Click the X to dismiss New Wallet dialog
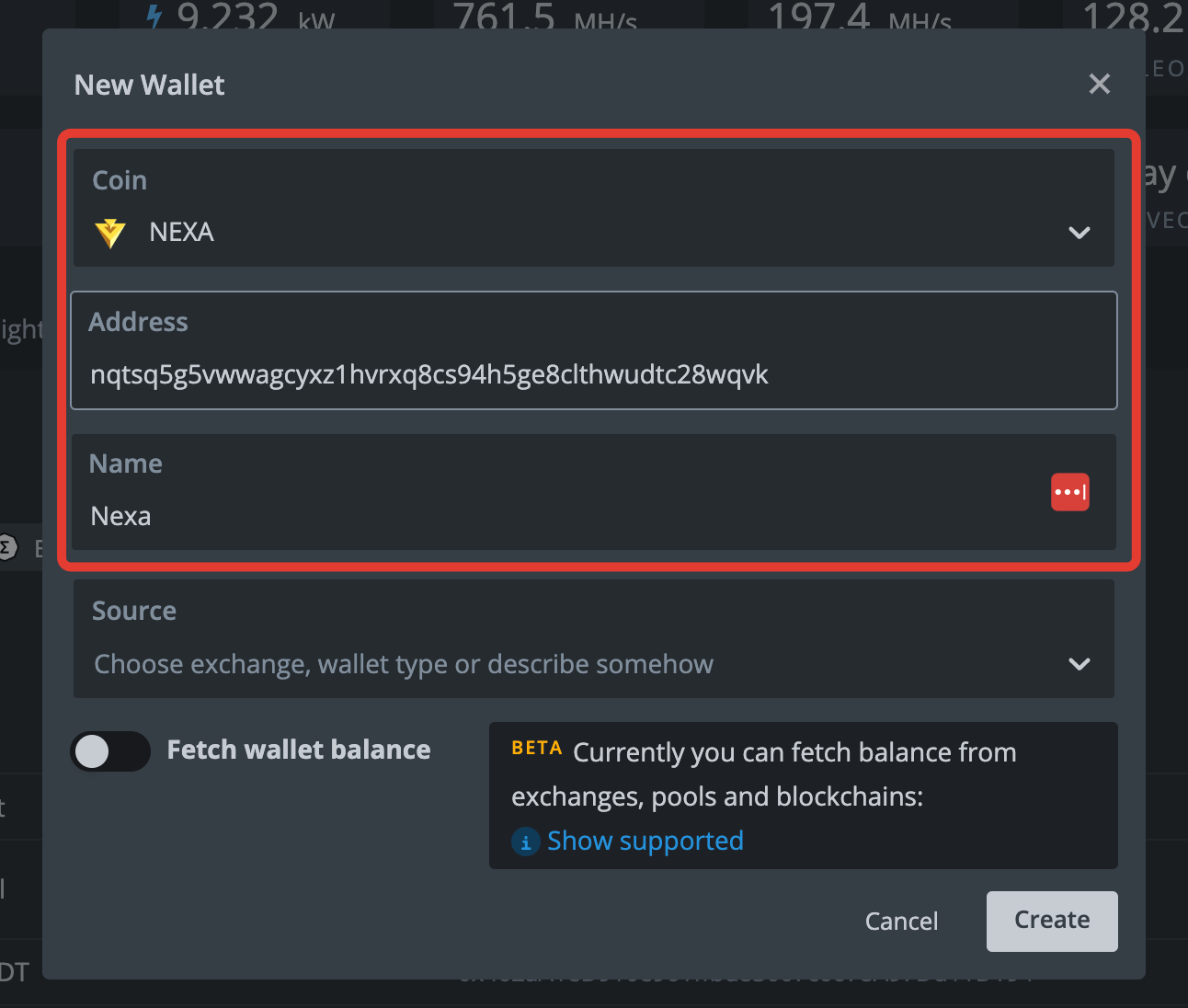Screen dimensions: 1188x1008 click(x=1099, y=84)
